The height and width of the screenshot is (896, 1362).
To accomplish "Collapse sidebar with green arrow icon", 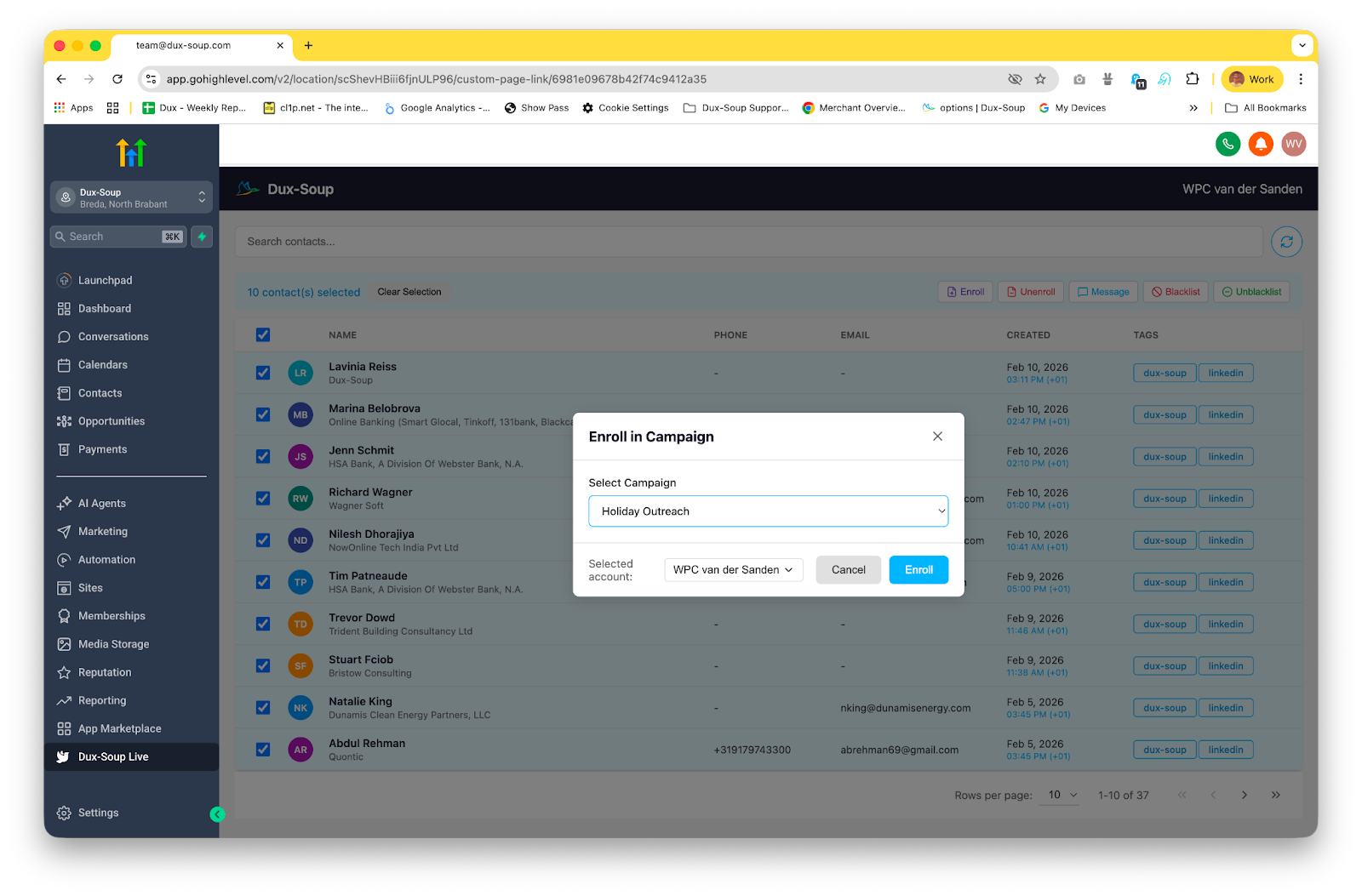I will tap(217, 814).
